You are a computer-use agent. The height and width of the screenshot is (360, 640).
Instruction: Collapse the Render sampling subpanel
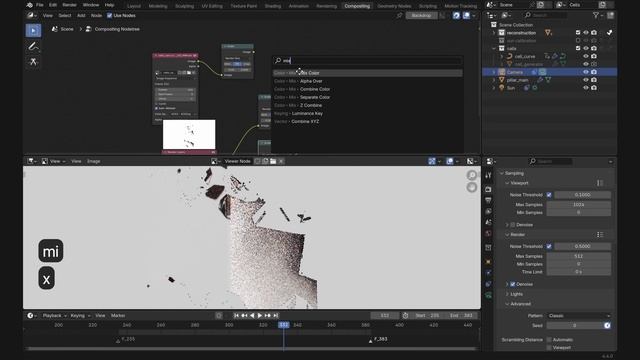[507, 235]
